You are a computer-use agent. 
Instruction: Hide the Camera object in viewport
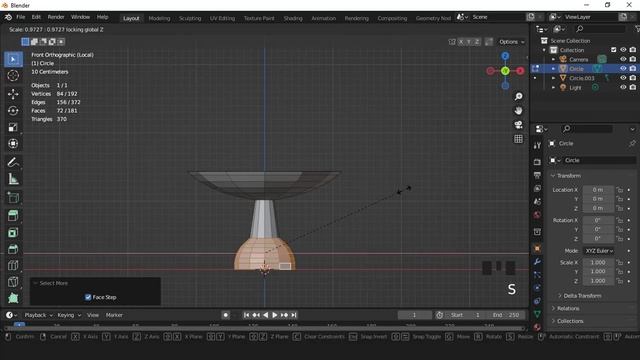click(x=623, y=59)
